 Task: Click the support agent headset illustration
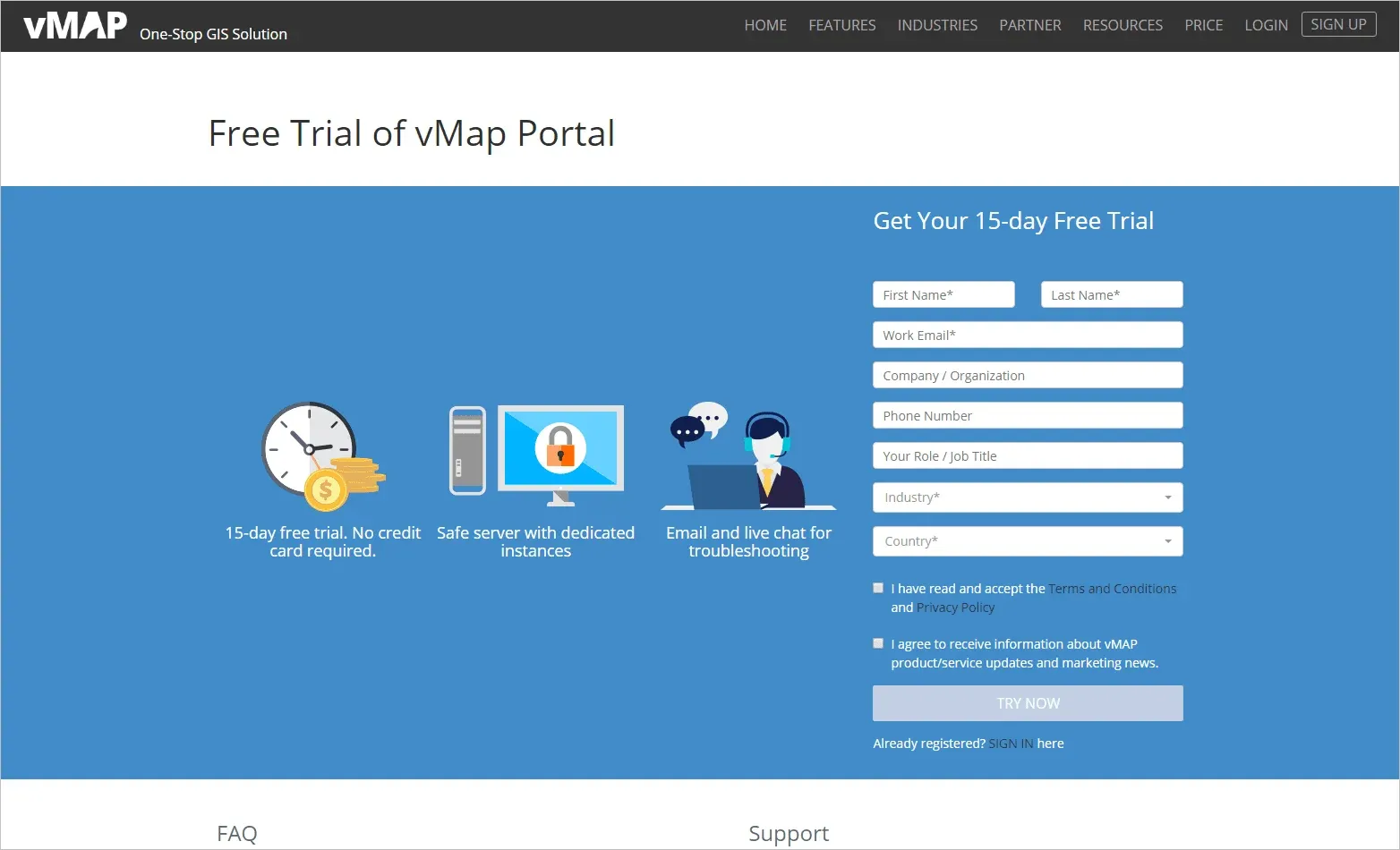[748, 456]
